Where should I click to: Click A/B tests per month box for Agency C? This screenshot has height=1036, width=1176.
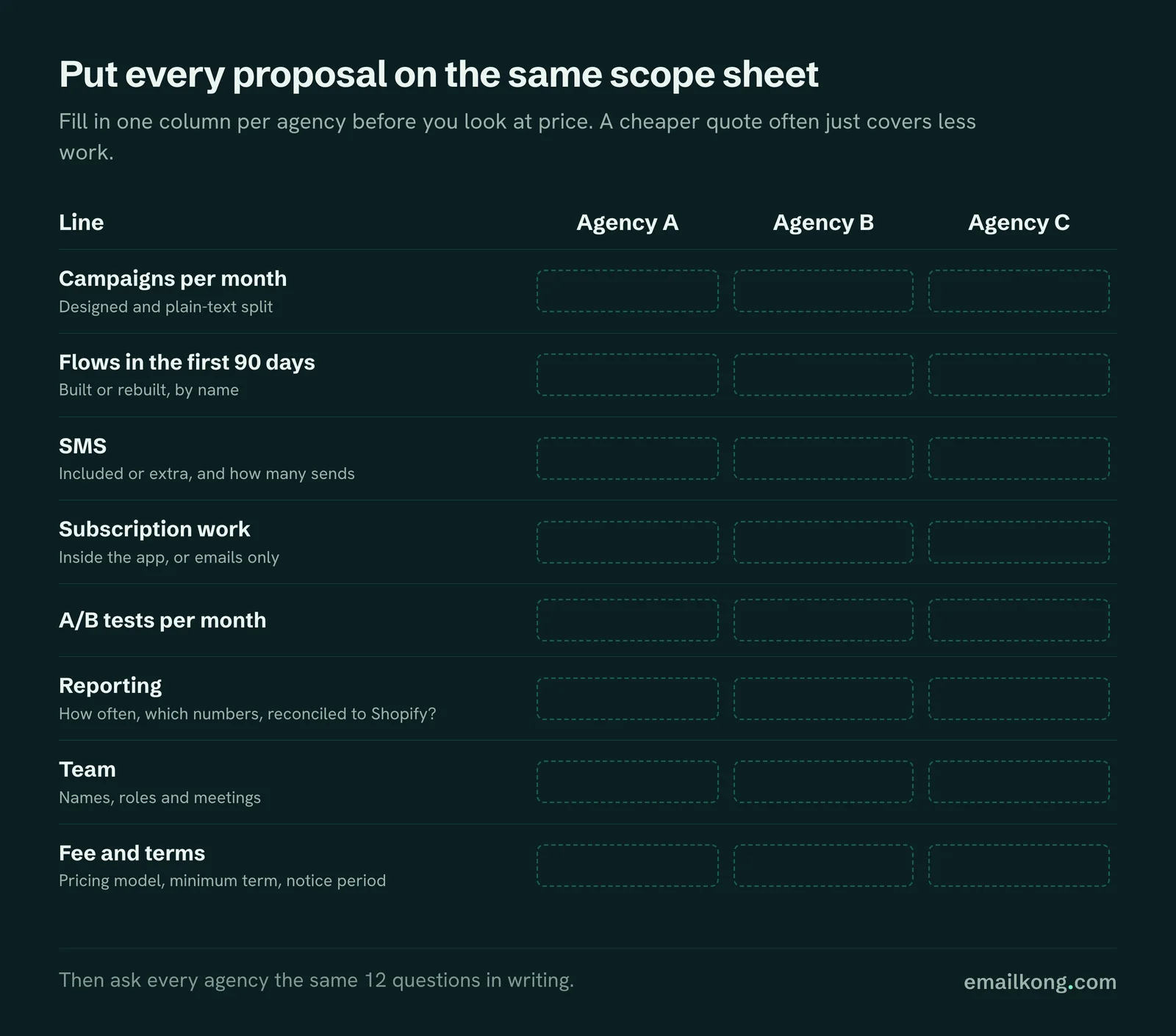(x=1019, y=620)
